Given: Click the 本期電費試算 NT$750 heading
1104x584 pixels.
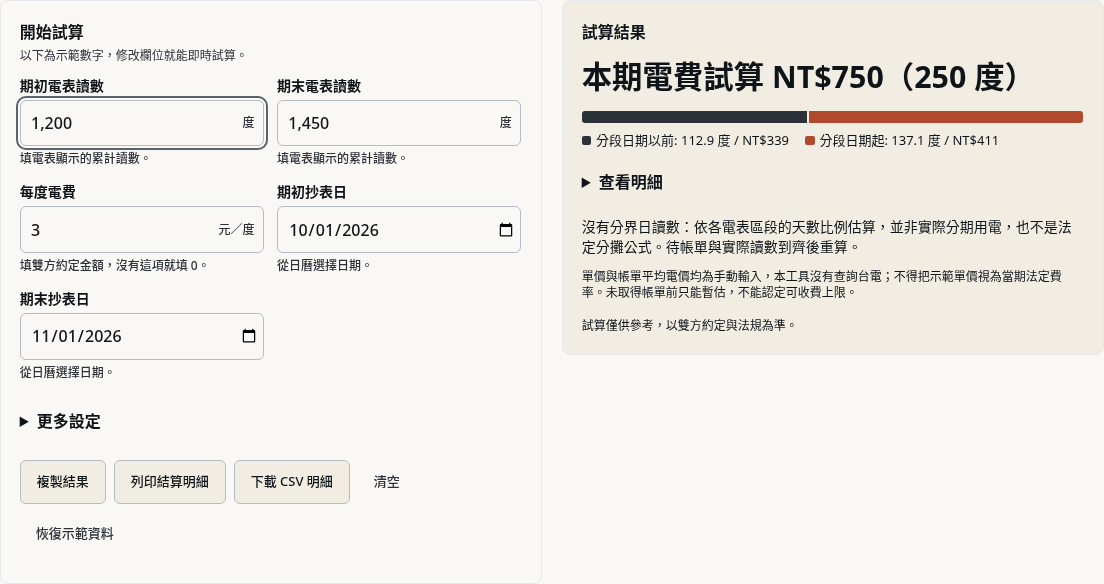Looking at the screenshot, I should coord(801,77).
